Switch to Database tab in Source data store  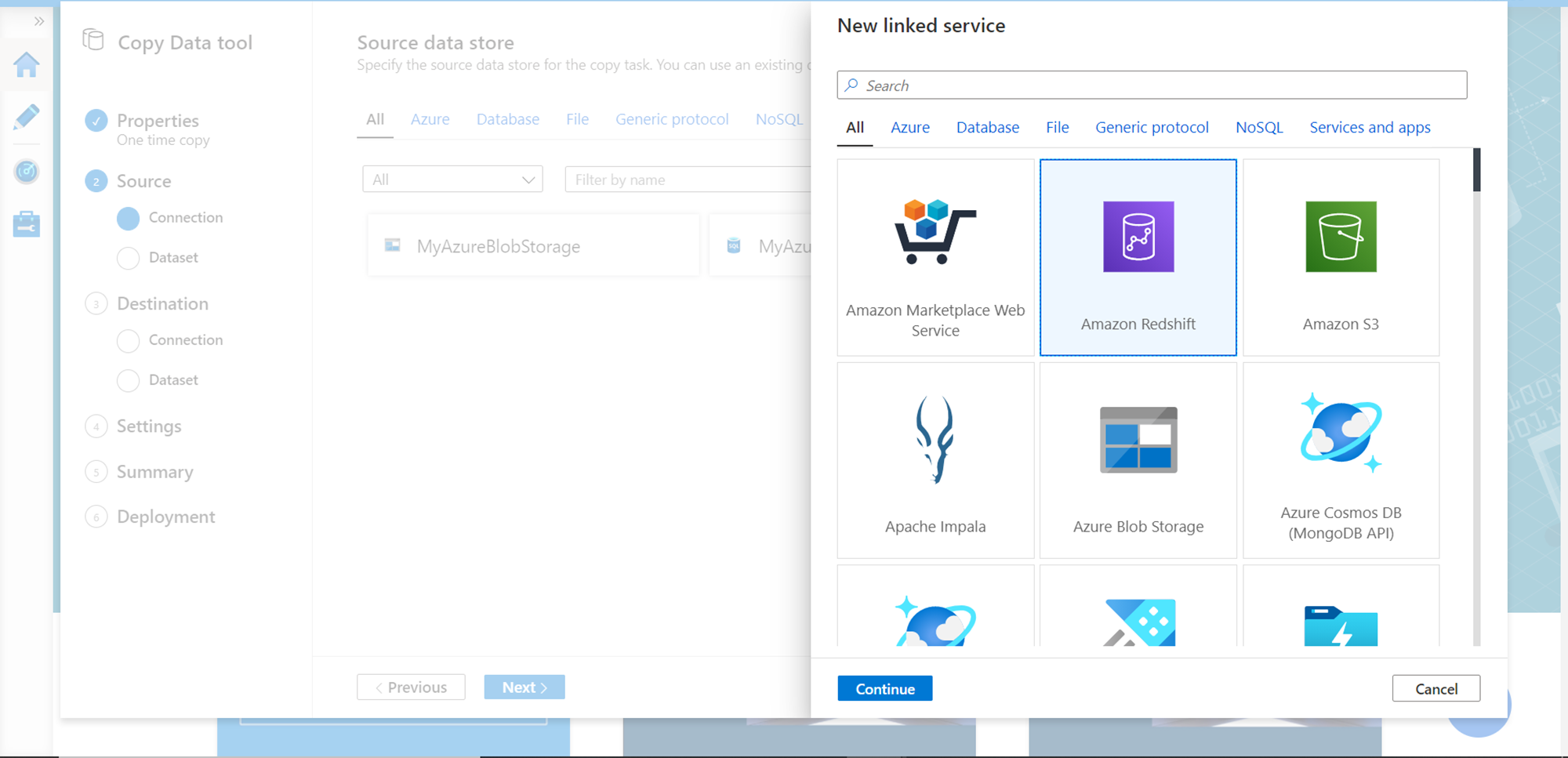click(x=508, y=119)
